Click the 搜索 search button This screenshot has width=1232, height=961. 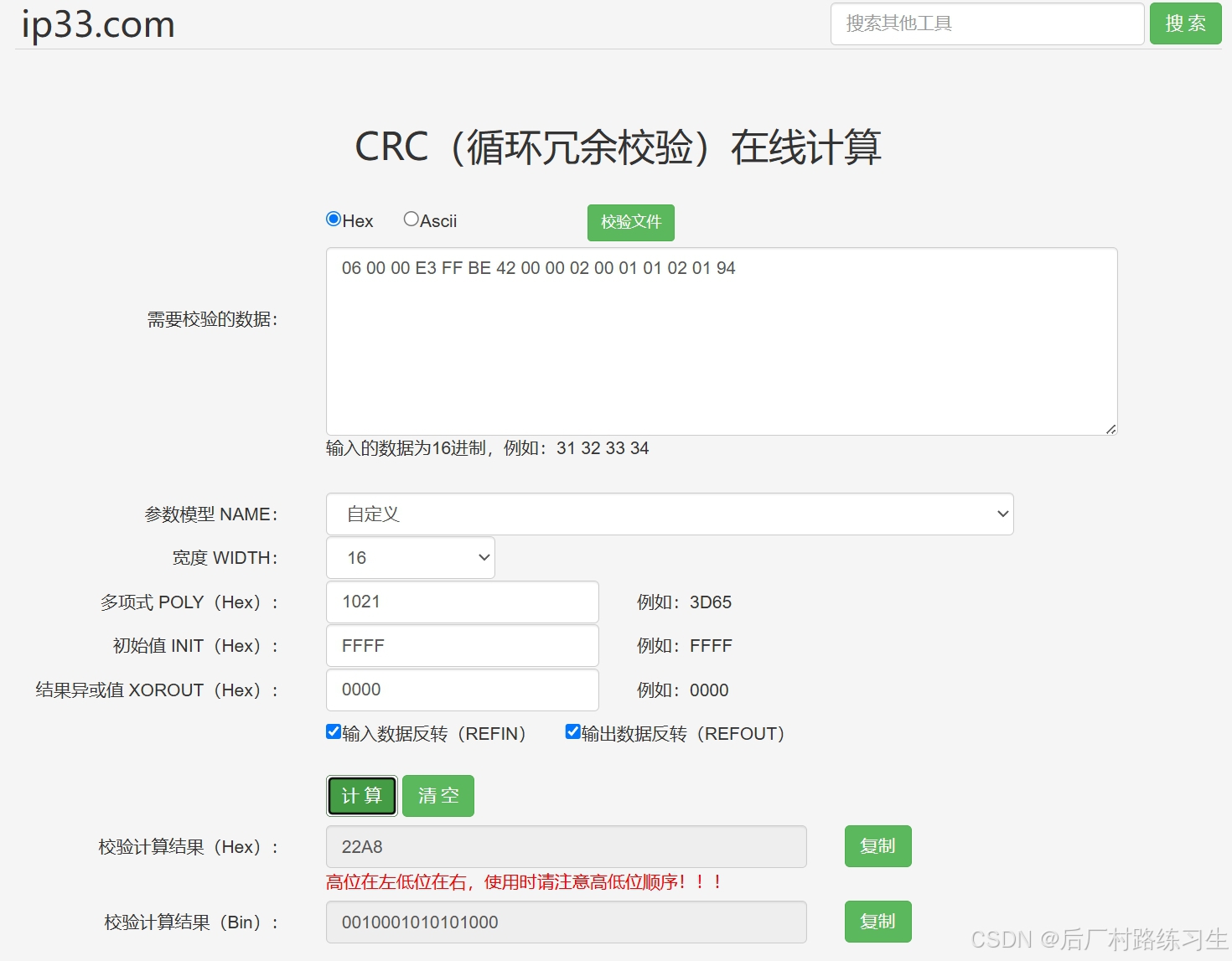coord(1185,23)
